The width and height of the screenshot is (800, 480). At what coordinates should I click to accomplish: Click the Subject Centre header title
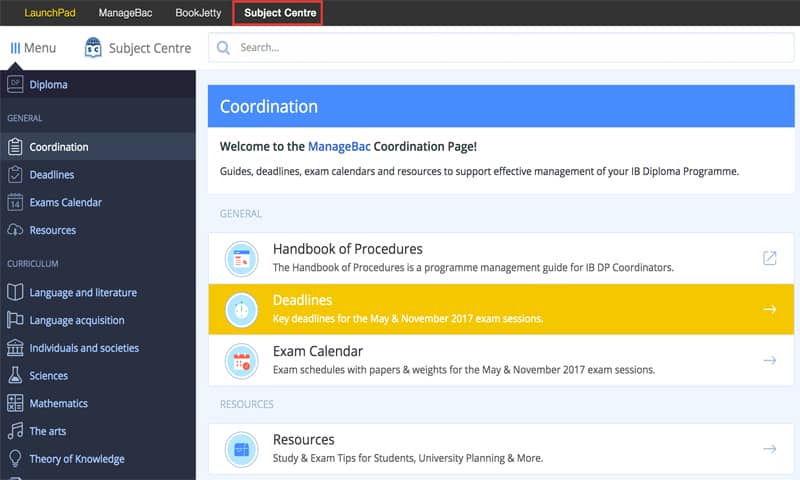click(x=149, y=48)
